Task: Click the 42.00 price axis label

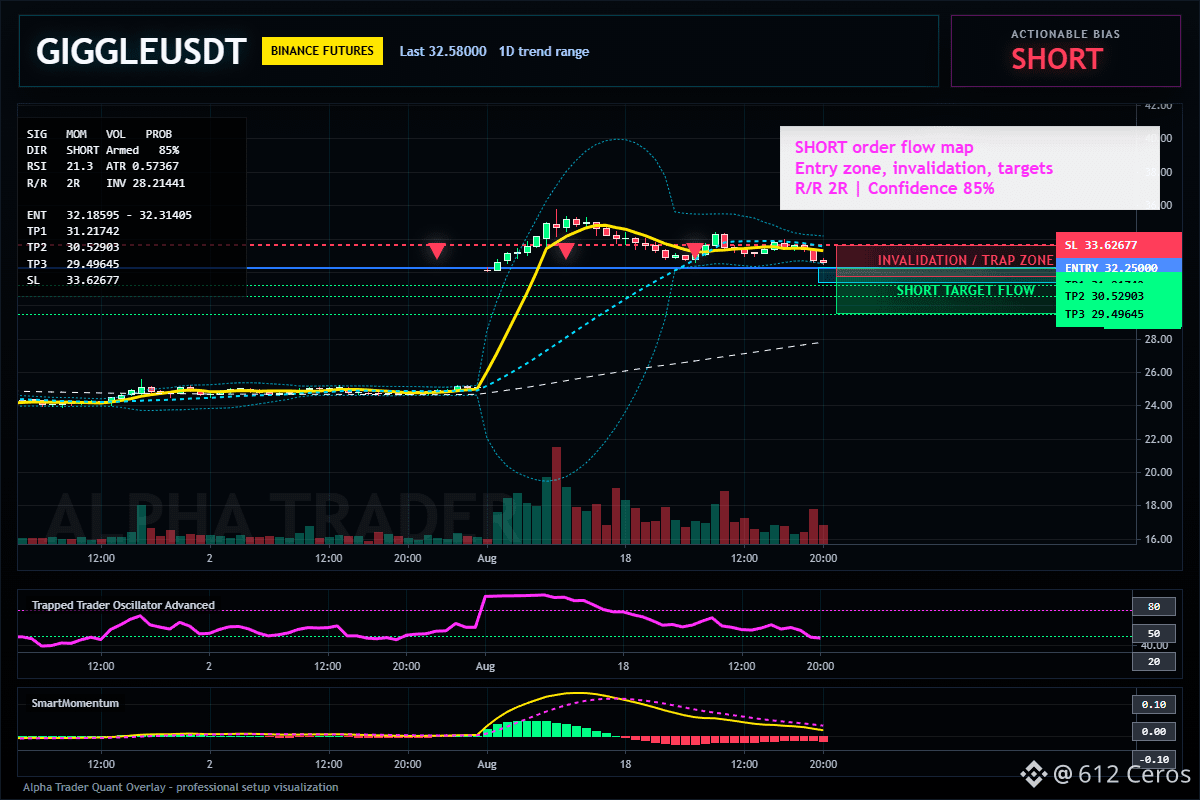Action: 1158,105
